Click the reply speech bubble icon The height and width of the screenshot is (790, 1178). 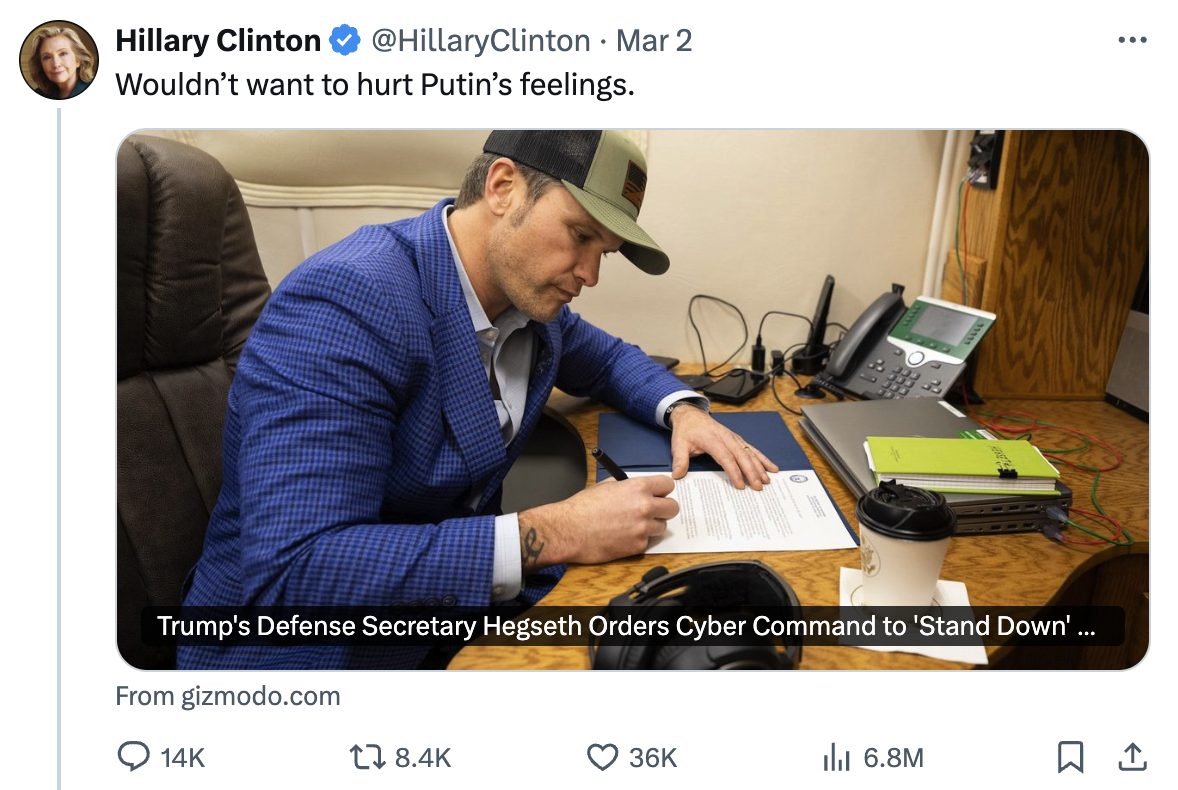[x=133, y=758]
